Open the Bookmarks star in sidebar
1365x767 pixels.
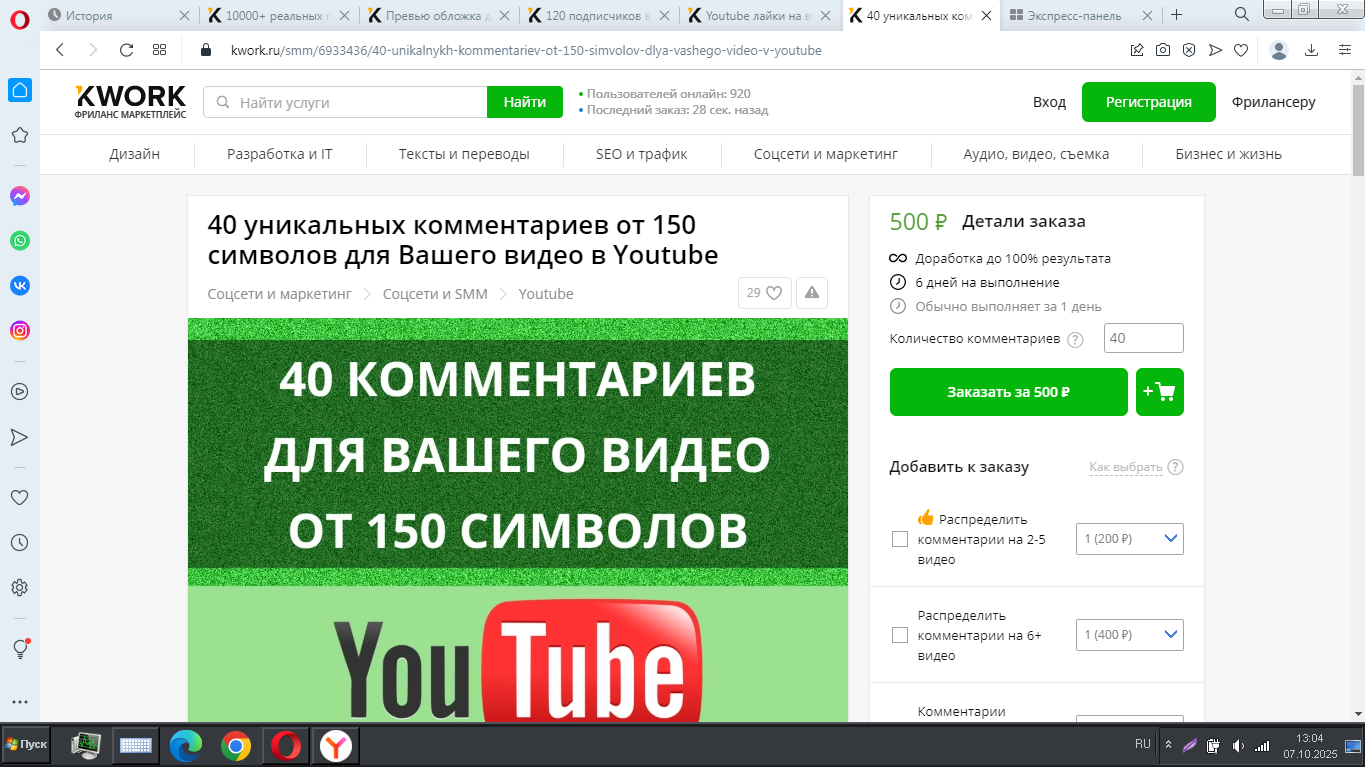tap(19, 135)
